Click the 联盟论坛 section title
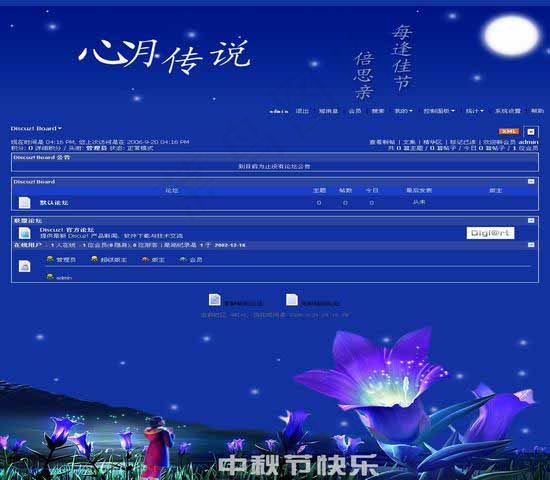This screenshot has height=480, width=550. coord(28,221)
